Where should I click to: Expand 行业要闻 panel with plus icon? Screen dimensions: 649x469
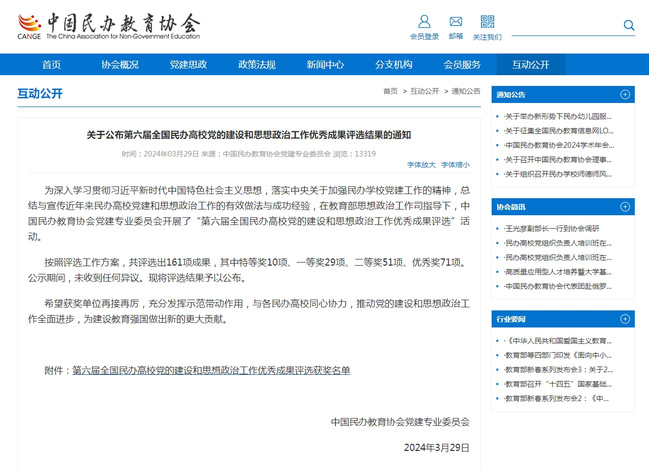[x=625, y=319]
